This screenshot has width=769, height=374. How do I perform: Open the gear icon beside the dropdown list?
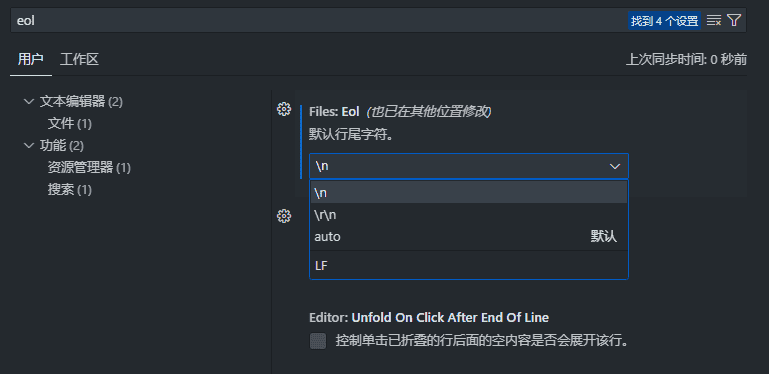pyautogui.click(x=284, y=216)
